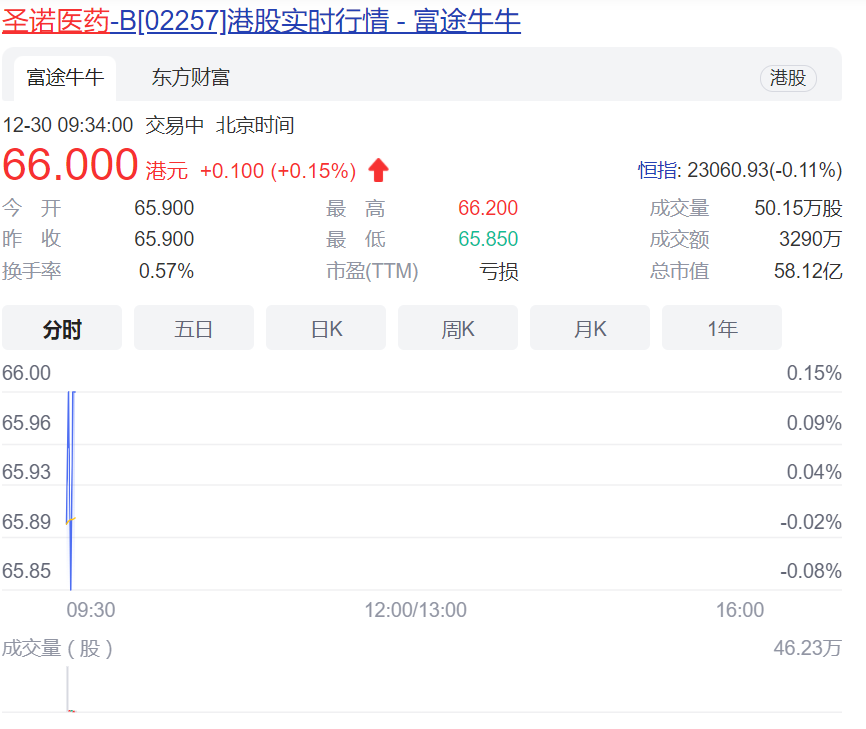866x729 pixels.
Task: Select the 五日 chart tab
Action: [x=194, y=329]
